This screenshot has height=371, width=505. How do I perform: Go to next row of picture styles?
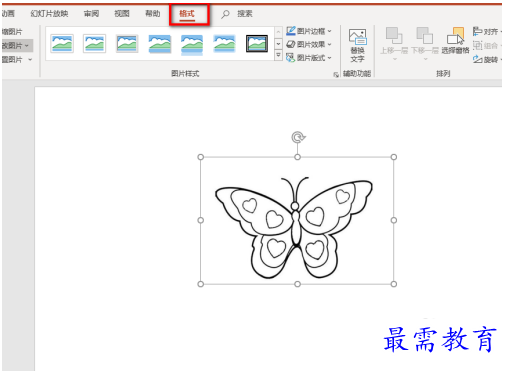click(278, 44)
